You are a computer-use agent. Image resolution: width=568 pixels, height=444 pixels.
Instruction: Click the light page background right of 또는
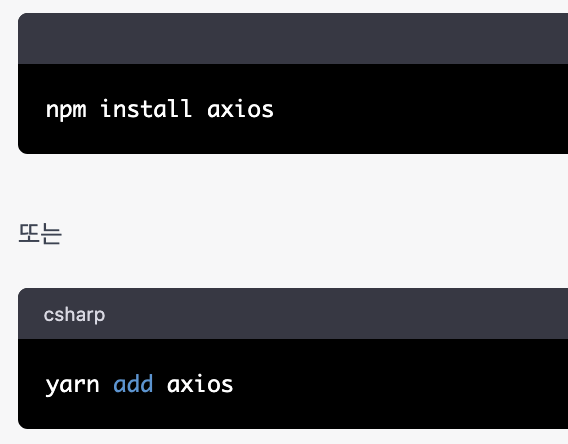pos(315,234)
